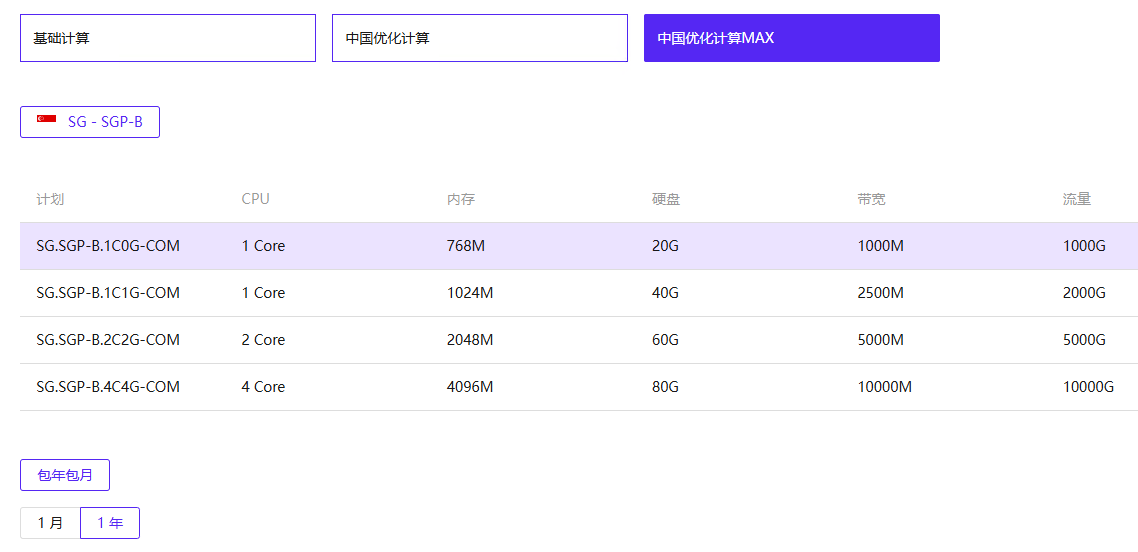Click the 计划 column header
Viewport: 1138px width, 552px height.
50,199
